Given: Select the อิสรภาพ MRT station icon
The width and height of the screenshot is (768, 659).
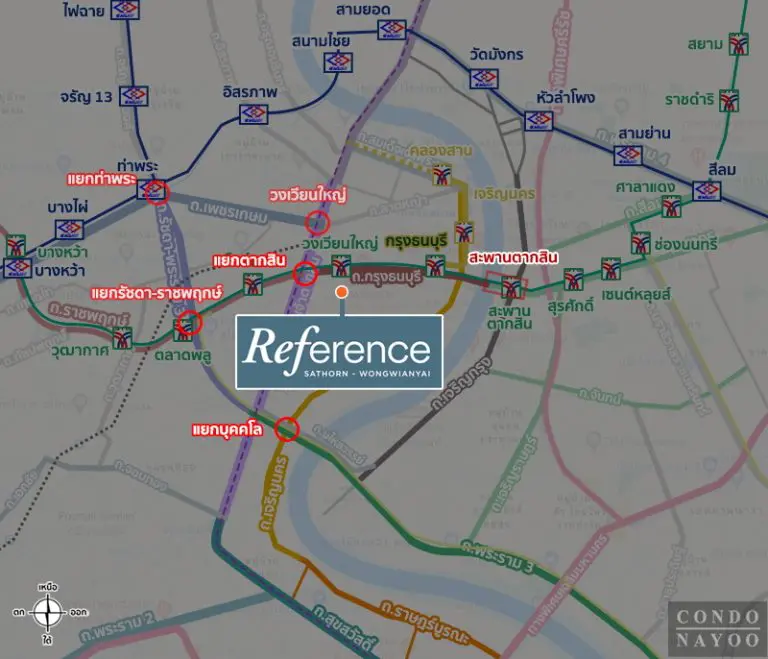Looking at the screenshot, I should point(254,114).
